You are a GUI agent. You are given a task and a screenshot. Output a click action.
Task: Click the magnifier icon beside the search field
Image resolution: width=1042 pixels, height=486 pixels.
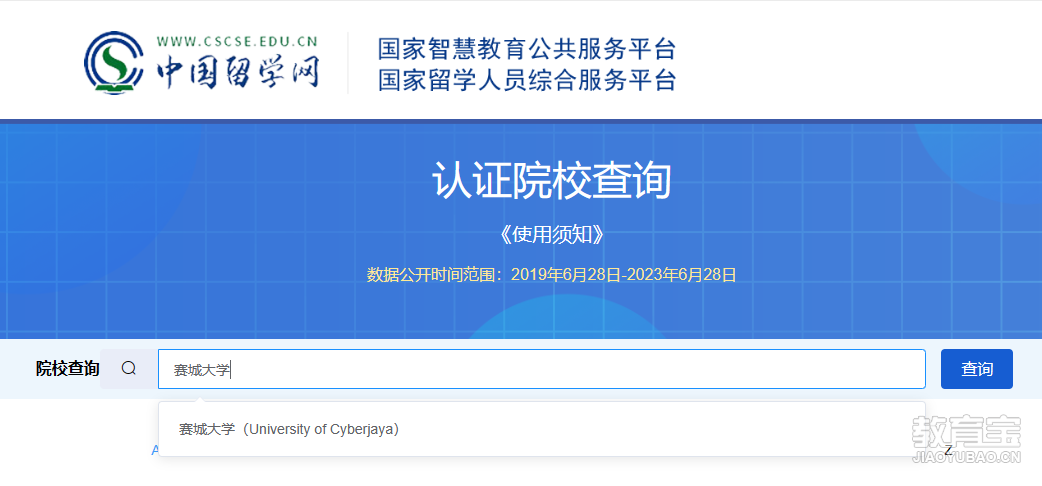(x=129, y=368)
